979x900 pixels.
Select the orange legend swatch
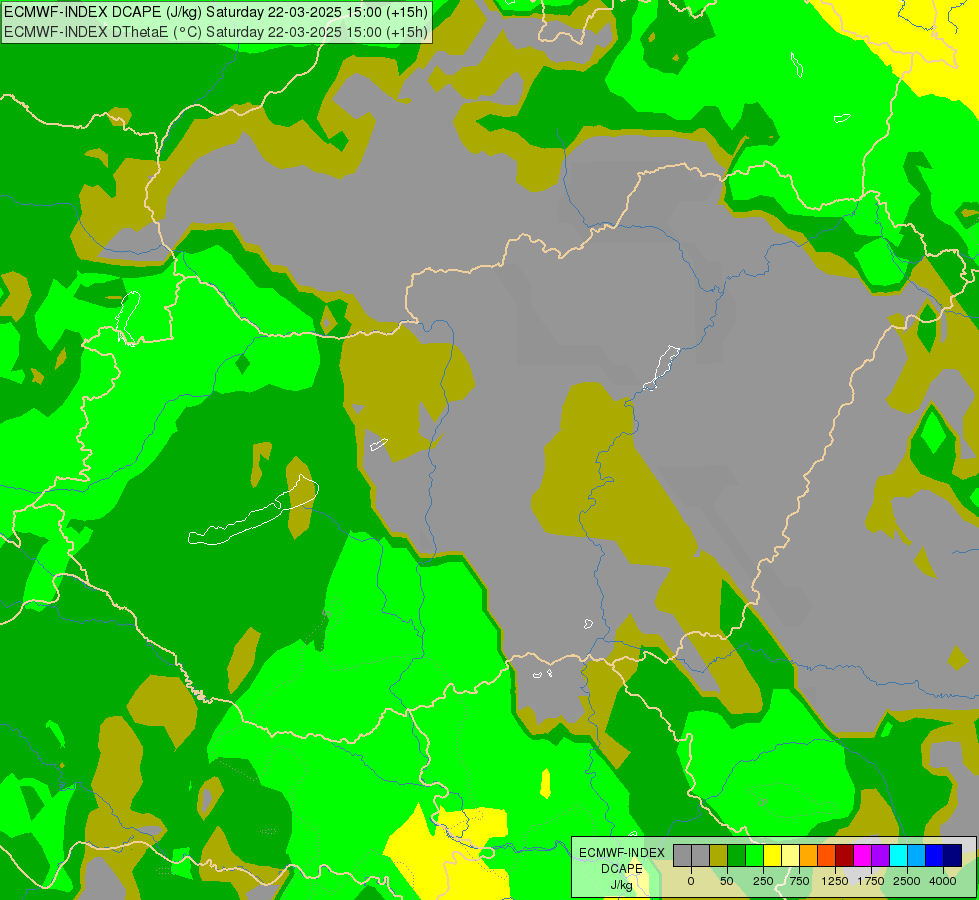point(809,855)
